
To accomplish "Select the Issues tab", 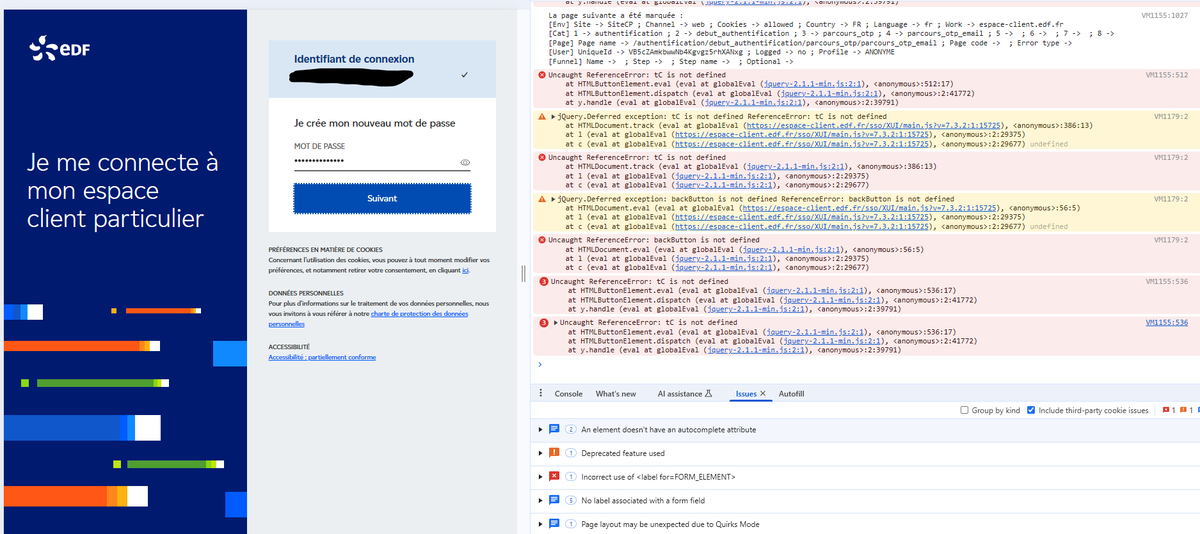I will coord(746,394).
